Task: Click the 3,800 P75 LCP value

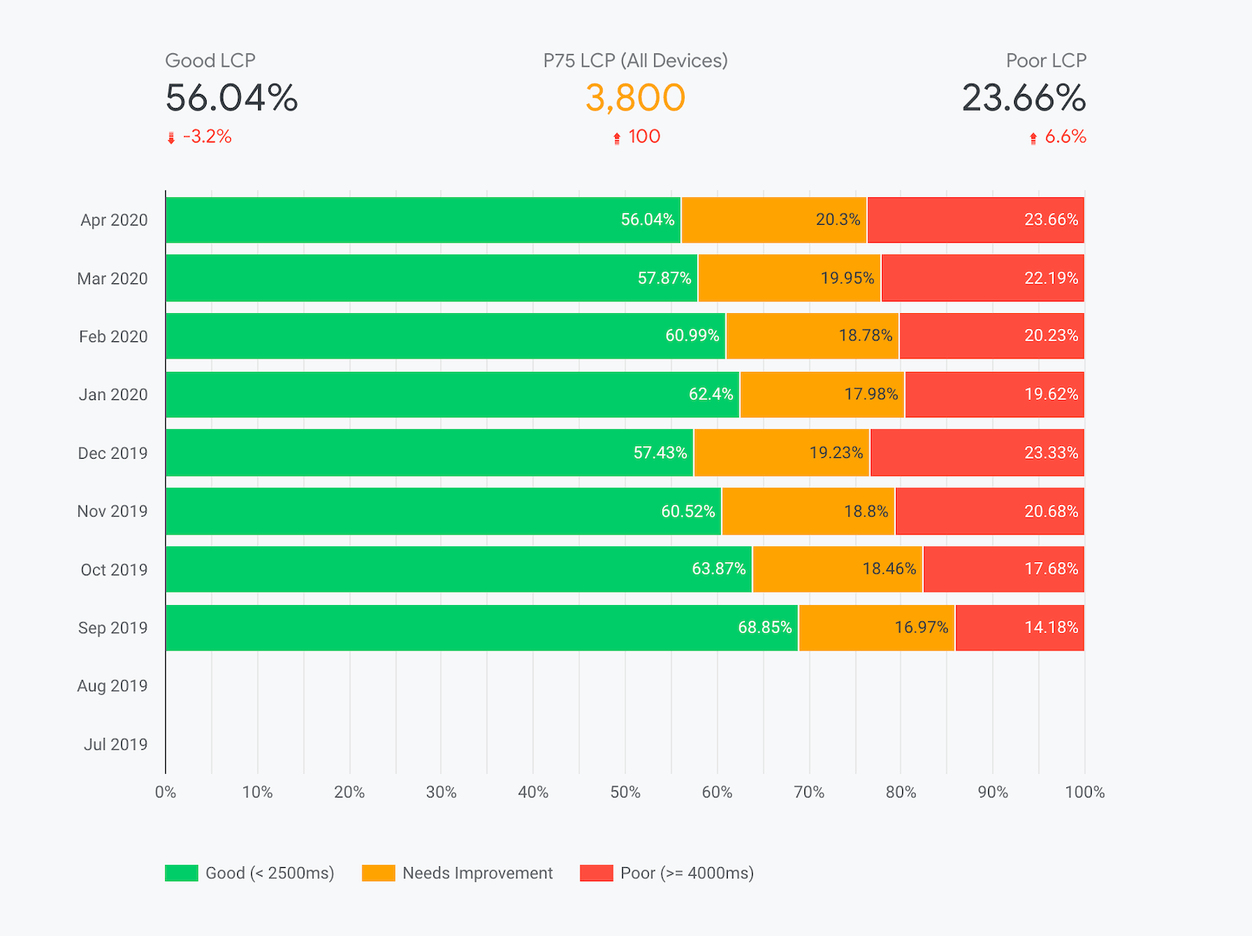Action: (x=635, y=98)
